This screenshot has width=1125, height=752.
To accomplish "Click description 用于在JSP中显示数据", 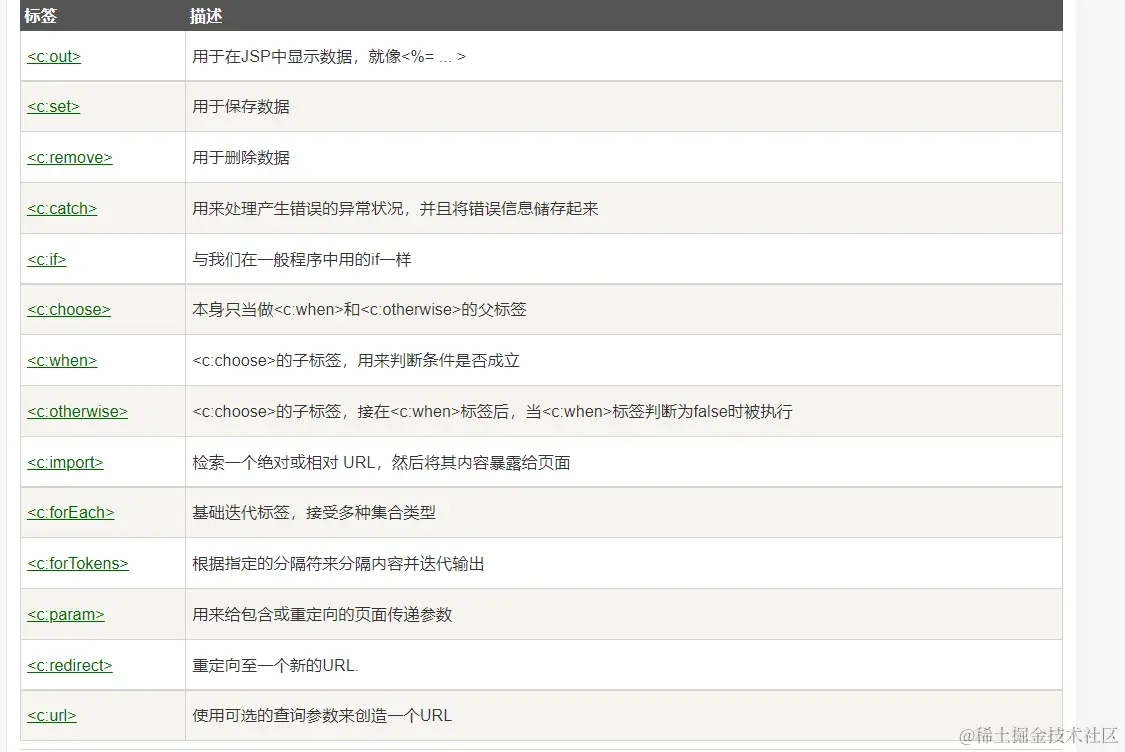I will point(273,57).
